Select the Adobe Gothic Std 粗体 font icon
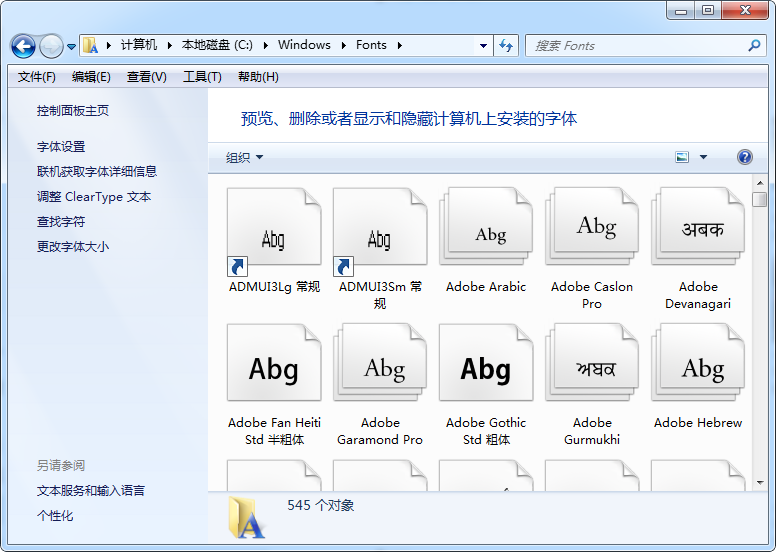 point(486,362)
